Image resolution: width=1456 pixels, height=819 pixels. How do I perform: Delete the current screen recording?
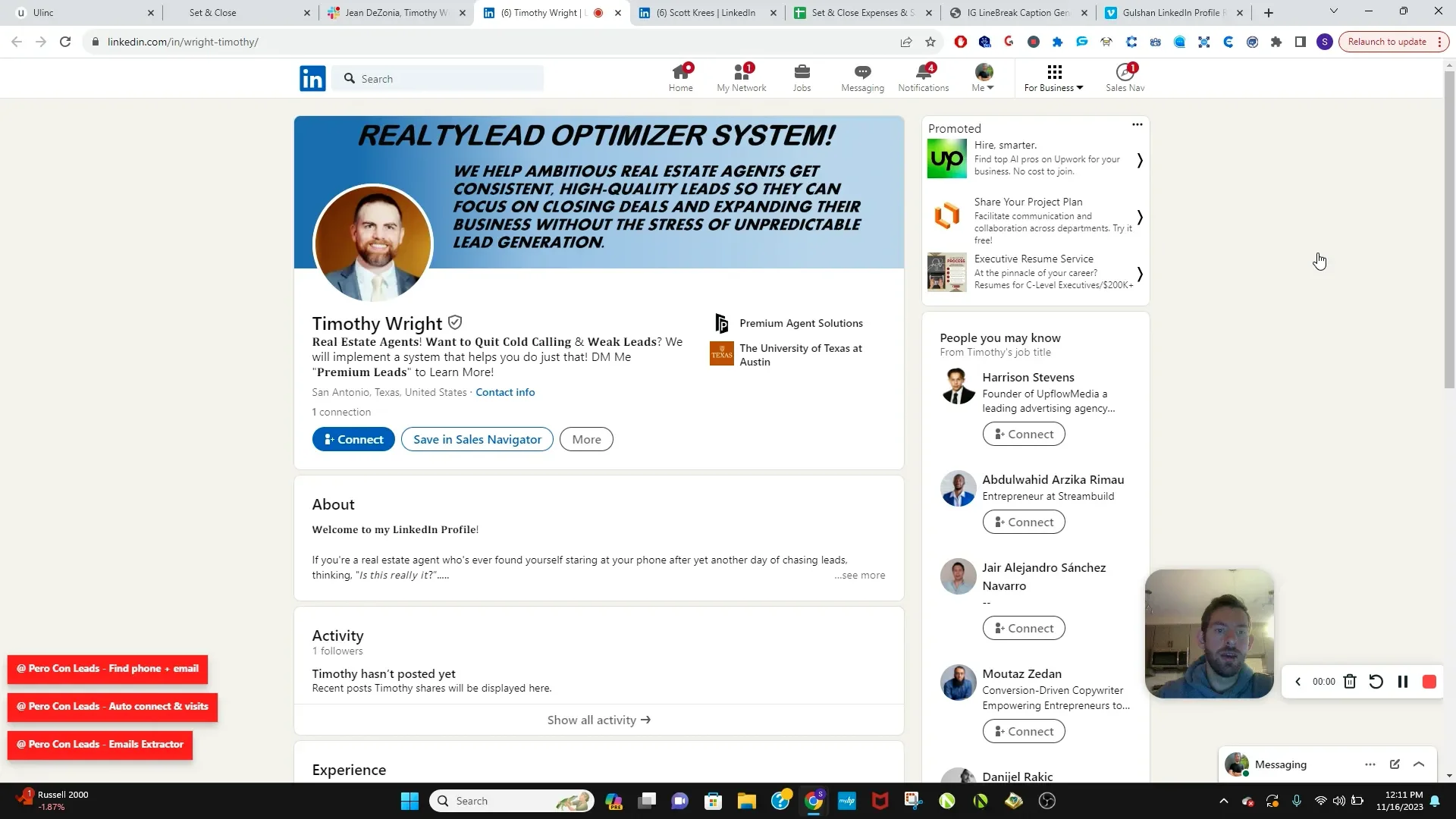(x=1350, y=682)
